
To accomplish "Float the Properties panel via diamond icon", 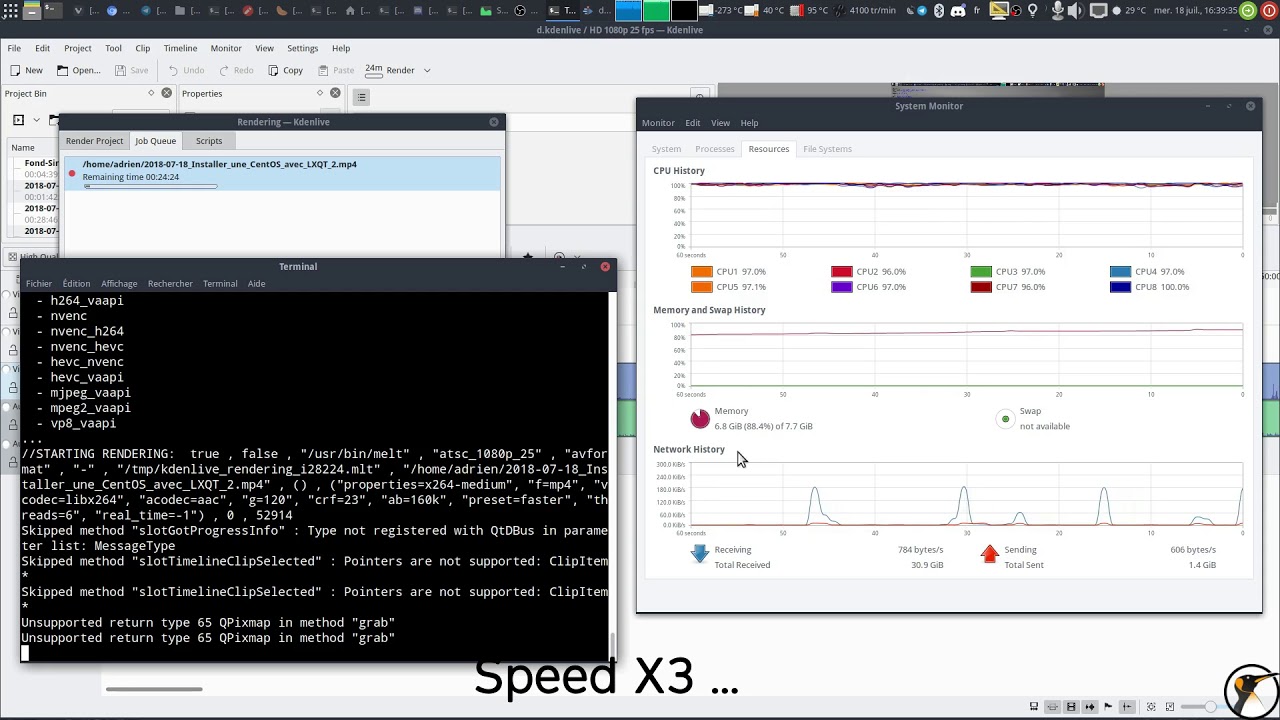I will pyautogui.click(x=321, y=93).
